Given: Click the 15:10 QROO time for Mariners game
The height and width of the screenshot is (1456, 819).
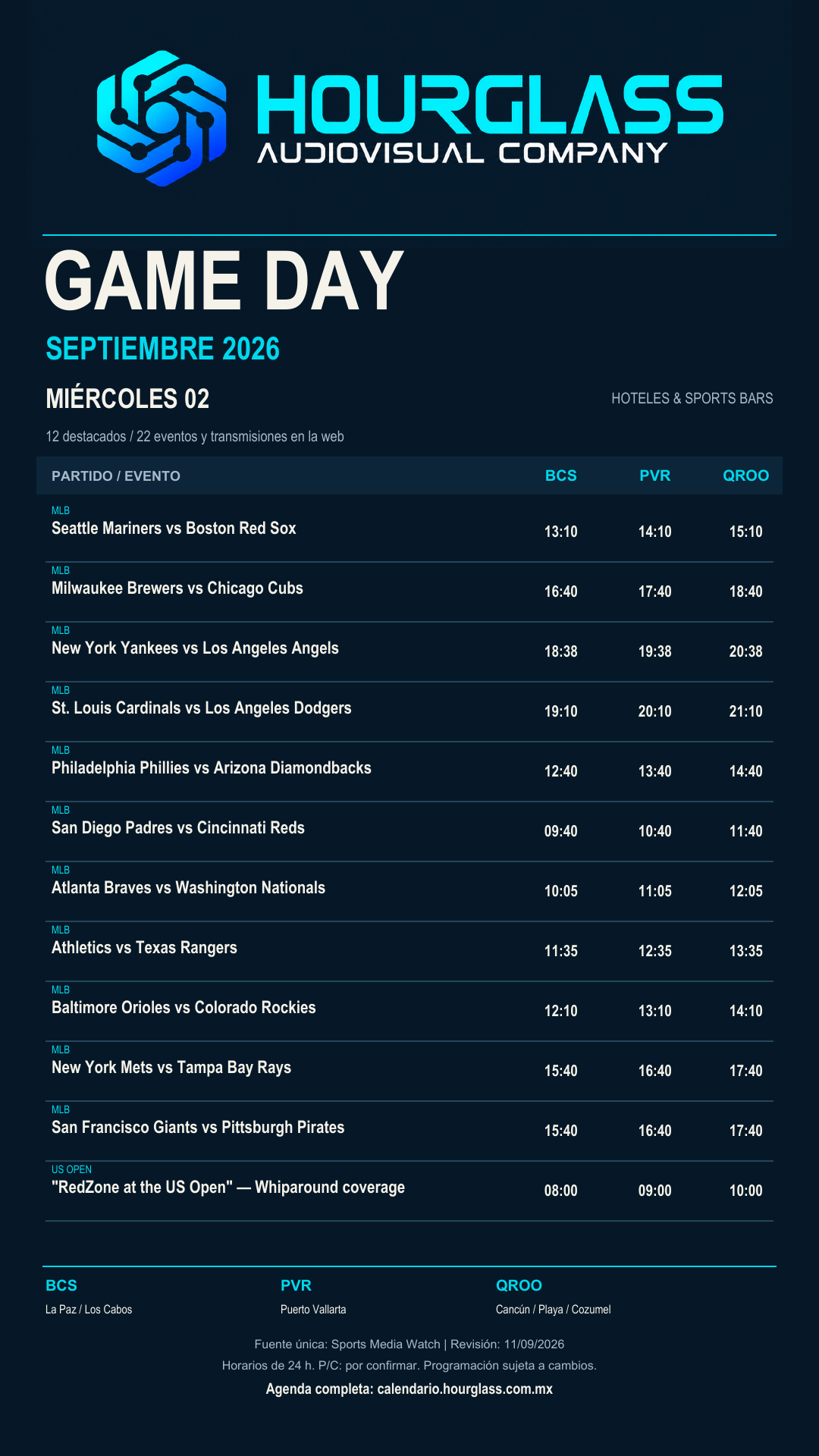Looking at the screenshot, I should coord(746,532).
